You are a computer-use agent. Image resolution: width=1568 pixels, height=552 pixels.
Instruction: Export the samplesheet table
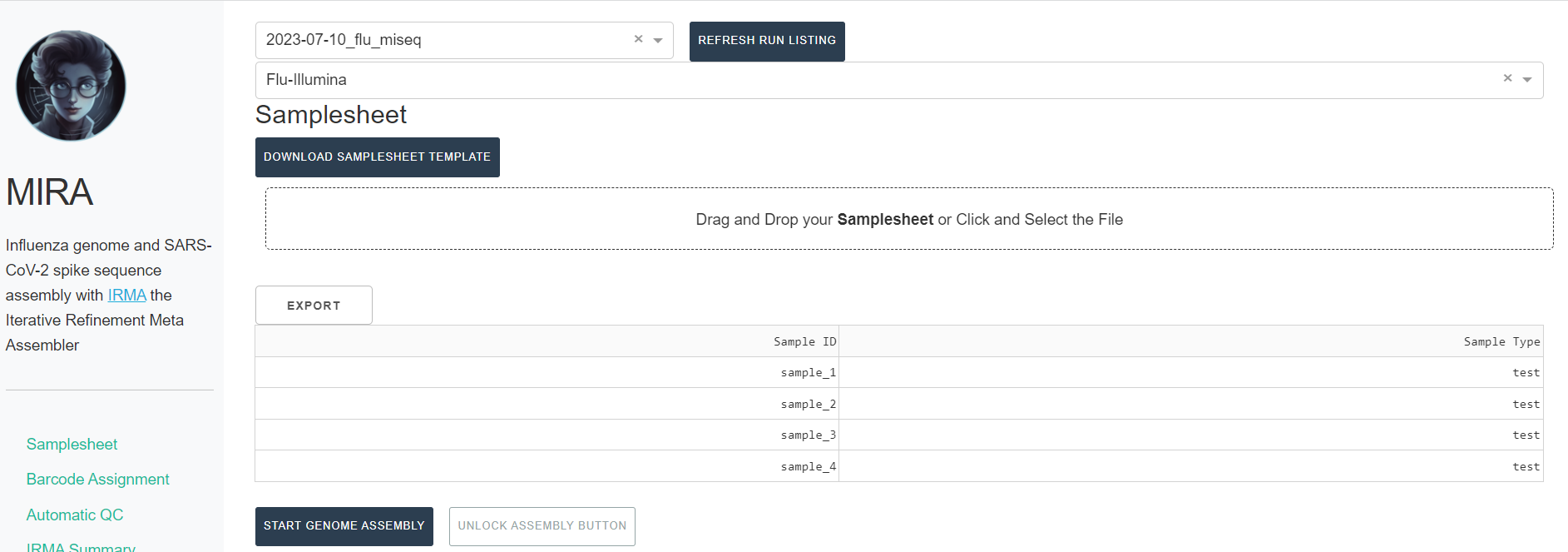pos(314,306)
